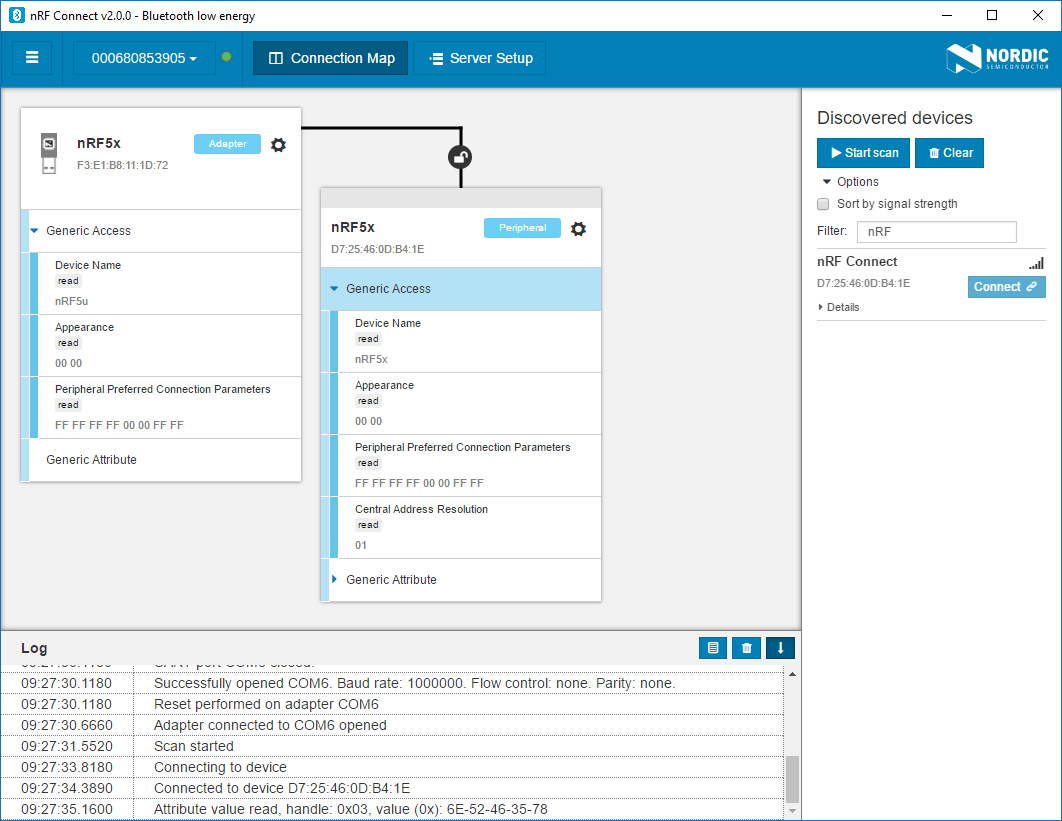The height and width of the screenshot is (821, 1062).
Task: Click nRF Connect app title icon
Action: point(16,16)
